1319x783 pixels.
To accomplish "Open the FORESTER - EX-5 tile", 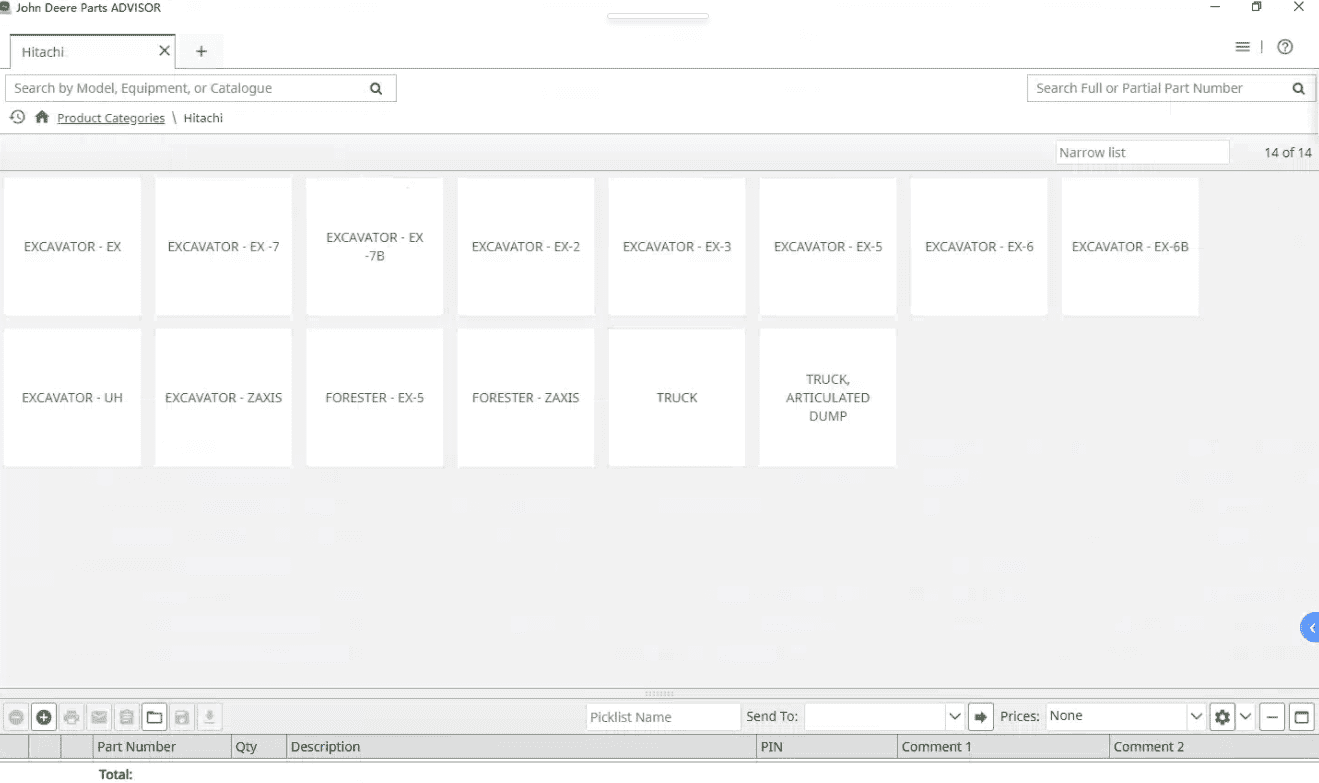I will [374, 397].
